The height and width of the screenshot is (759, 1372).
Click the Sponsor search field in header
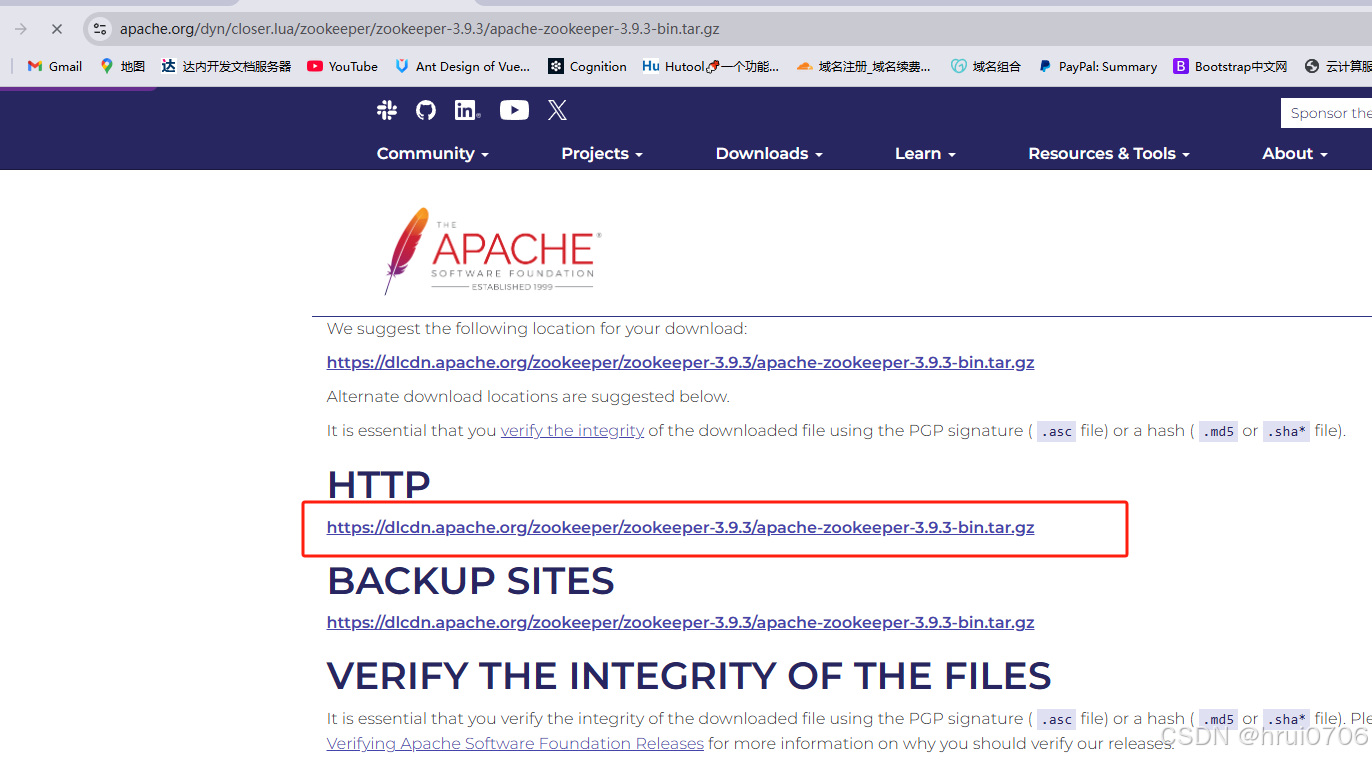[1326, 113]
